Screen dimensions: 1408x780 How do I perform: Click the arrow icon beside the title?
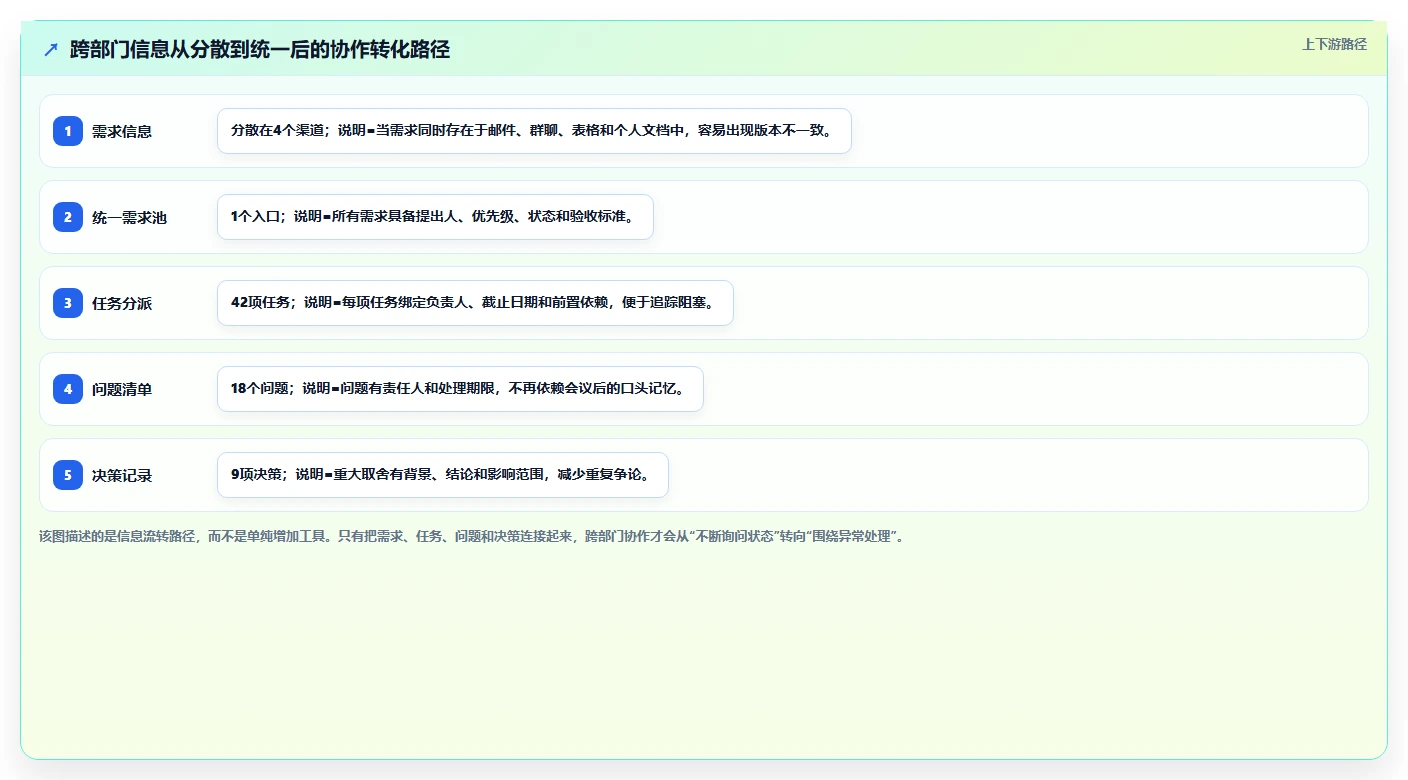tap(51, 50)
